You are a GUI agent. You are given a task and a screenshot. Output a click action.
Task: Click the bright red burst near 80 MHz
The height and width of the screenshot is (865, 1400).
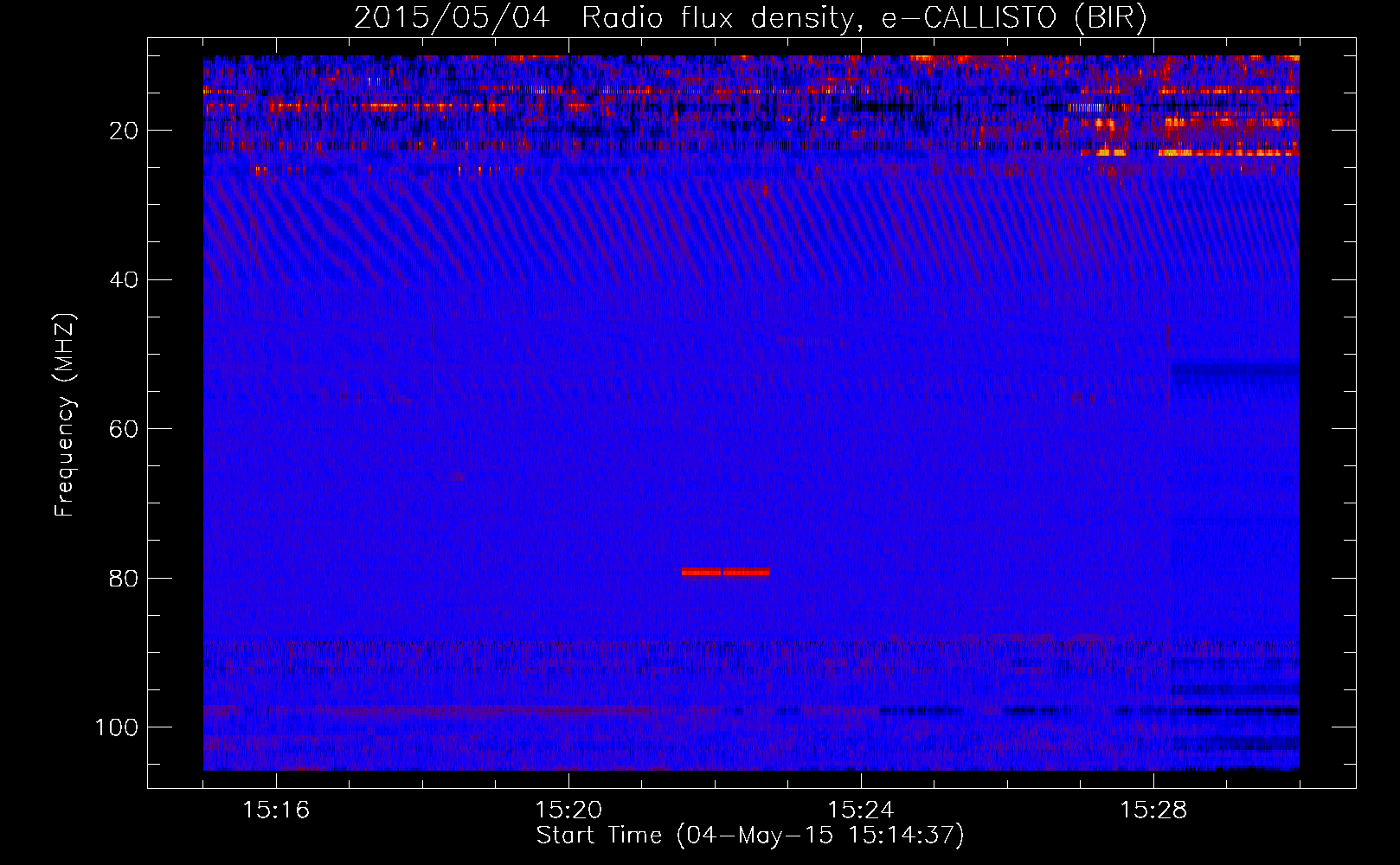pos(725,572)
